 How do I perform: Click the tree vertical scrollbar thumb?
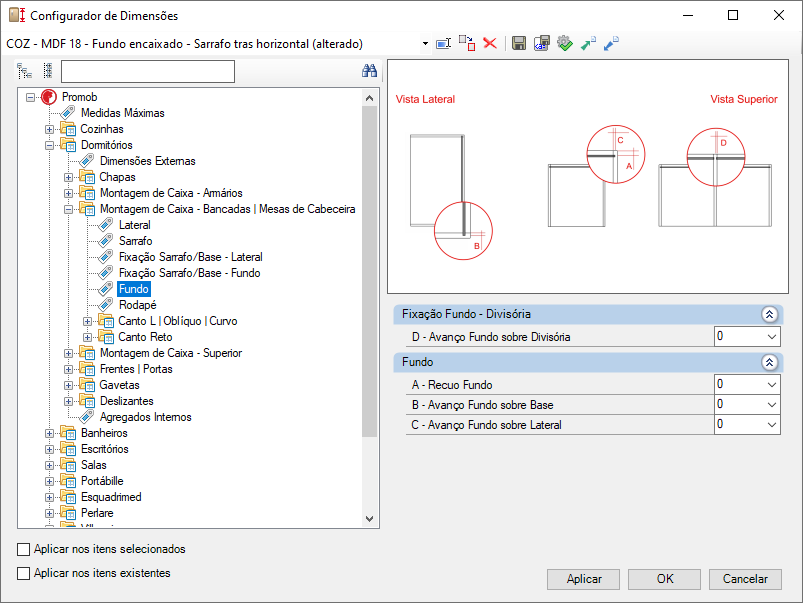[369, 272]
